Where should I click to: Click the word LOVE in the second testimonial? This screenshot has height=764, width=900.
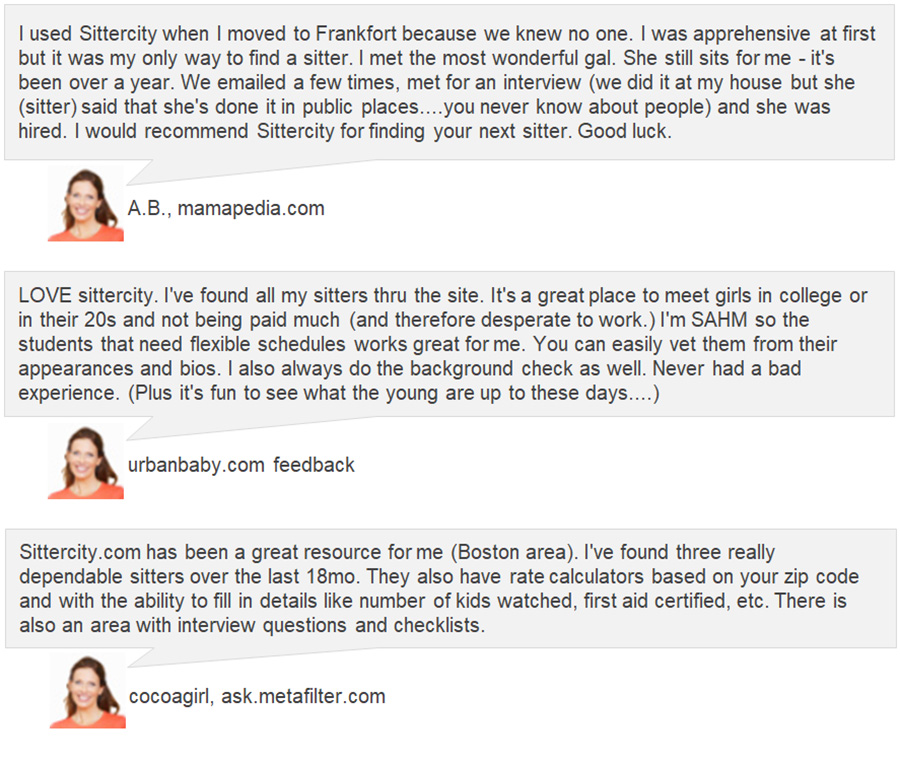45,296
